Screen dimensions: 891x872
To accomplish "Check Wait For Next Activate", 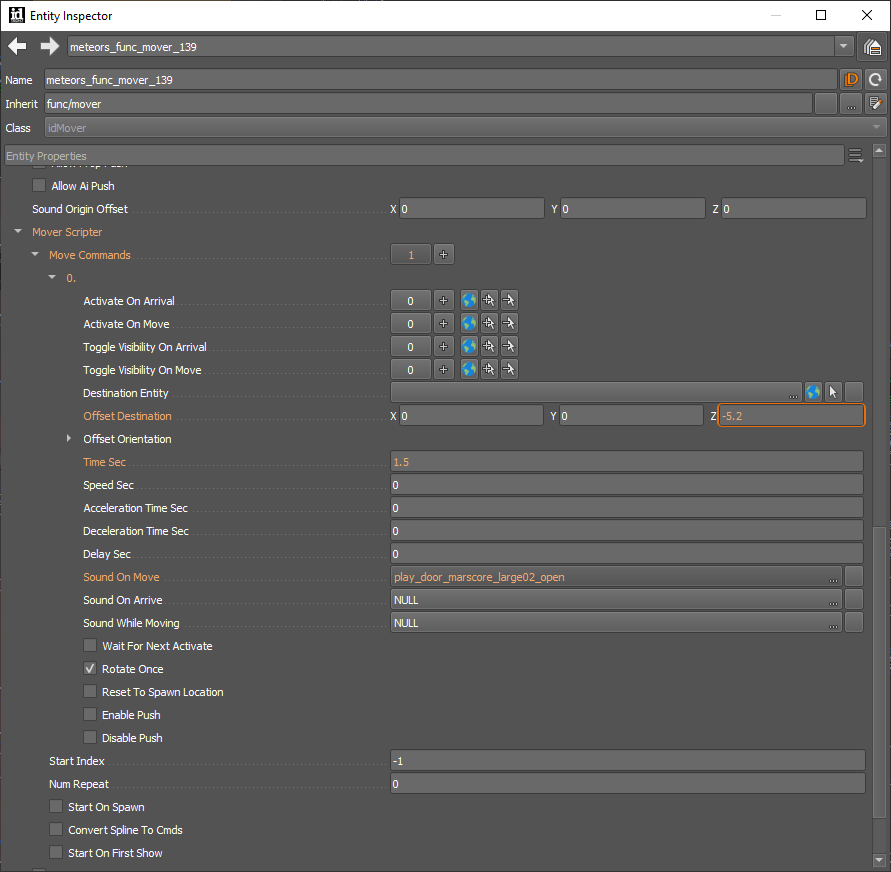I will [90, 645].
